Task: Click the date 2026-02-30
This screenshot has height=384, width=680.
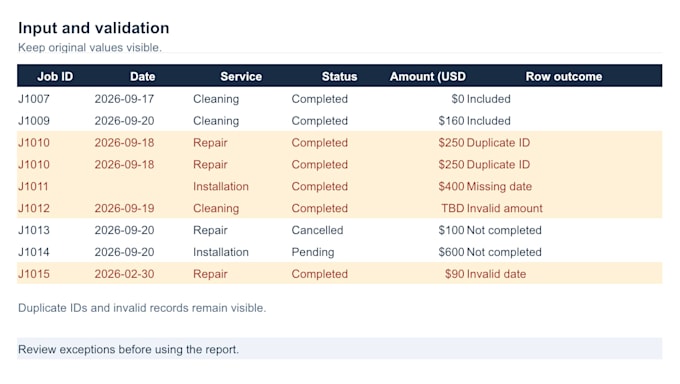Action: (124, 274)
